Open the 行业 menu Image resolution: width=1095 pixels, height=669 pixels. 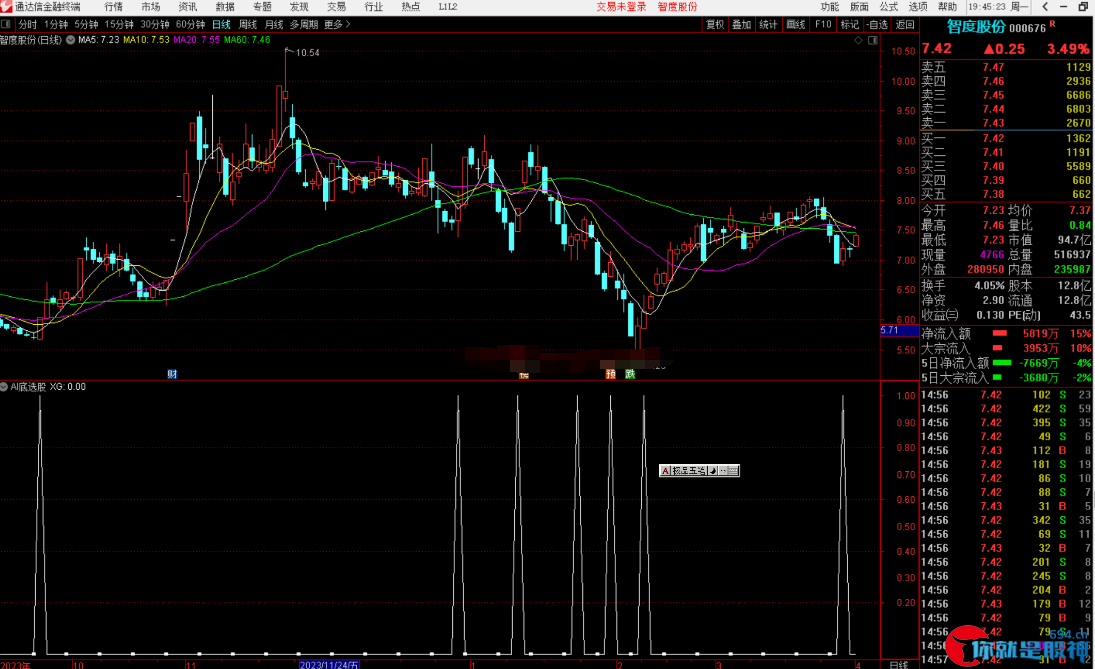tap(374, 6)
